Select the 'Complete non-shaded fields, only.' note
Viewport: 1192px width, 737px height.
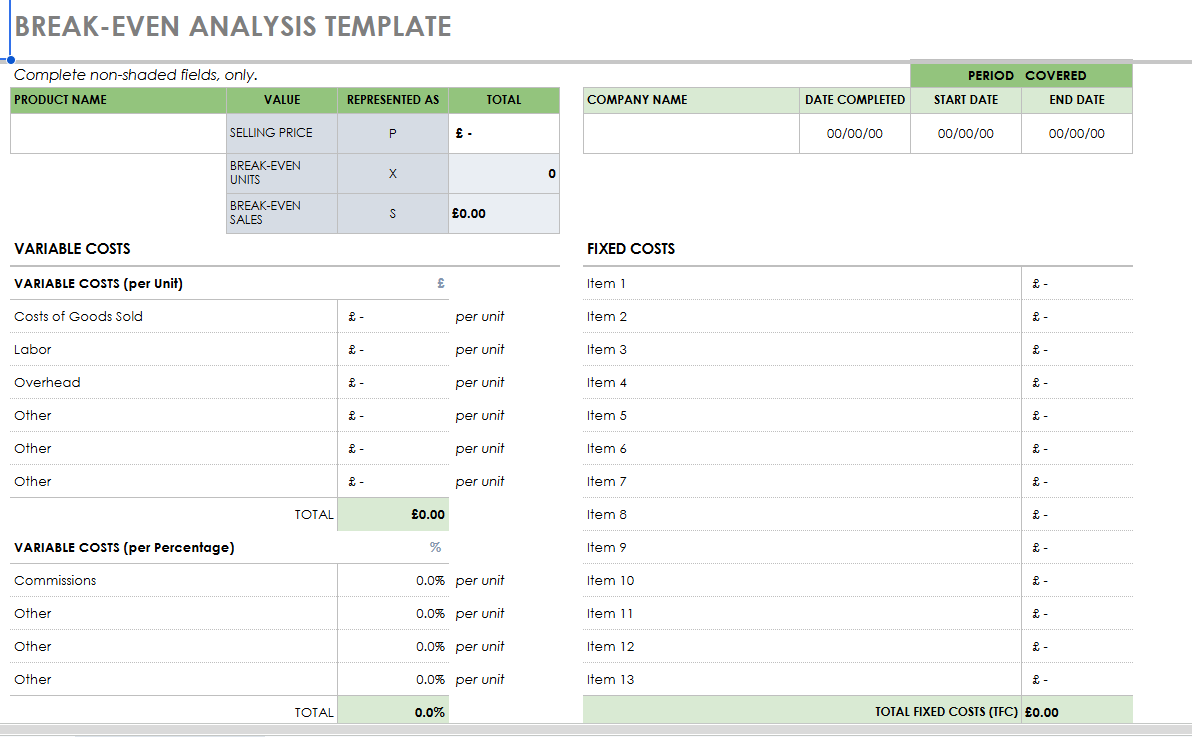tap(135, 75)
